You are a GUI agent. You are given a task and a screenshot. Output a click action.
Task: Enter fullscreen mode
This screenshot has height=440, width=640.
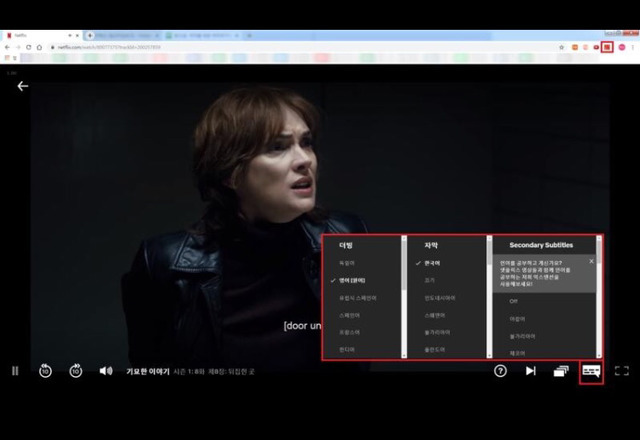[x=621, y=371]
